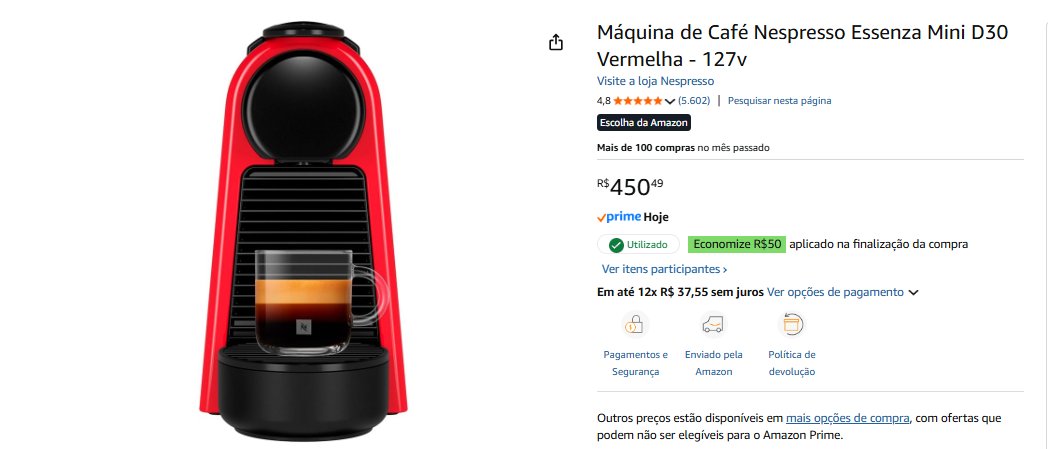Screen dimensions: 1048x449
Task: Open Visite a loja Nespresso link
Action: tap(655, 81)
